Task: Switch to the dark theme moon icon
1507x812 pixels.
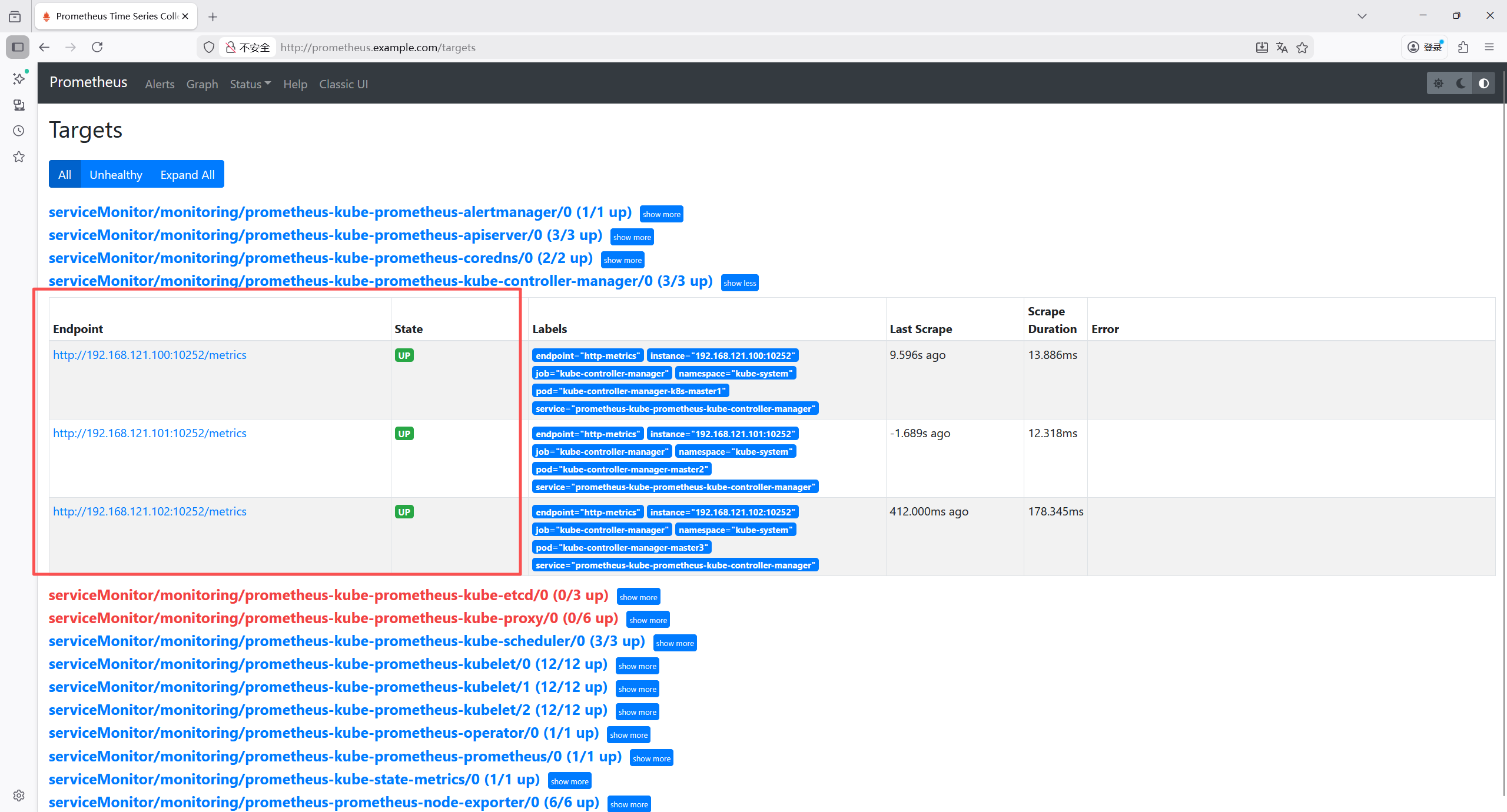Action: click(x=1460, y=84)
